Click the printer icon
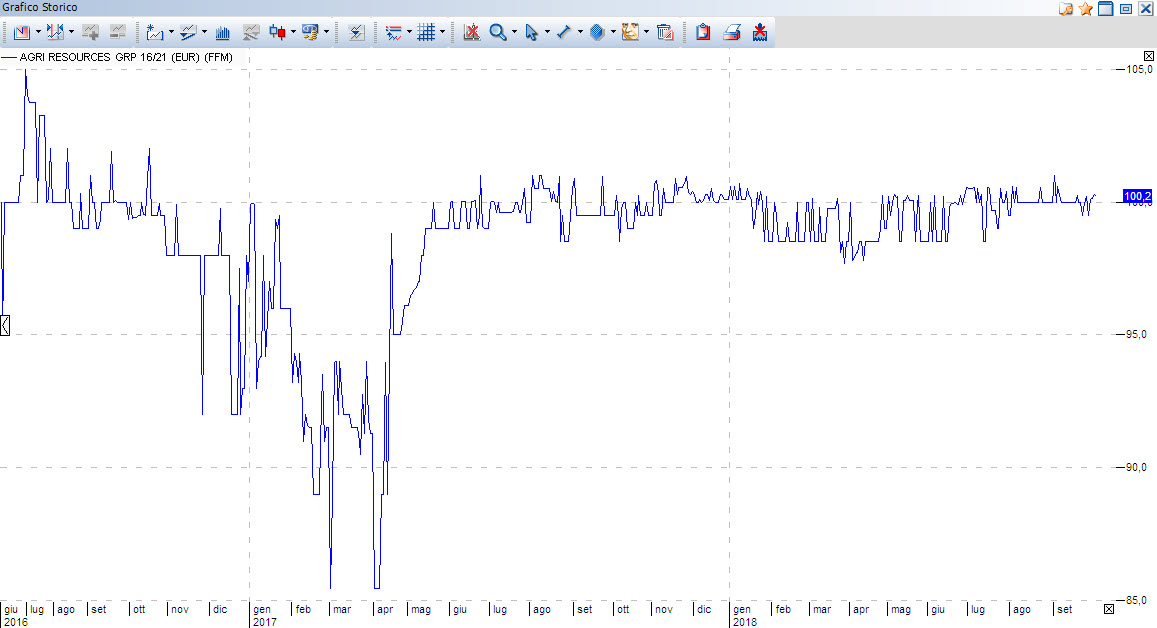1157x628 pixels. [x=731, y=32]
